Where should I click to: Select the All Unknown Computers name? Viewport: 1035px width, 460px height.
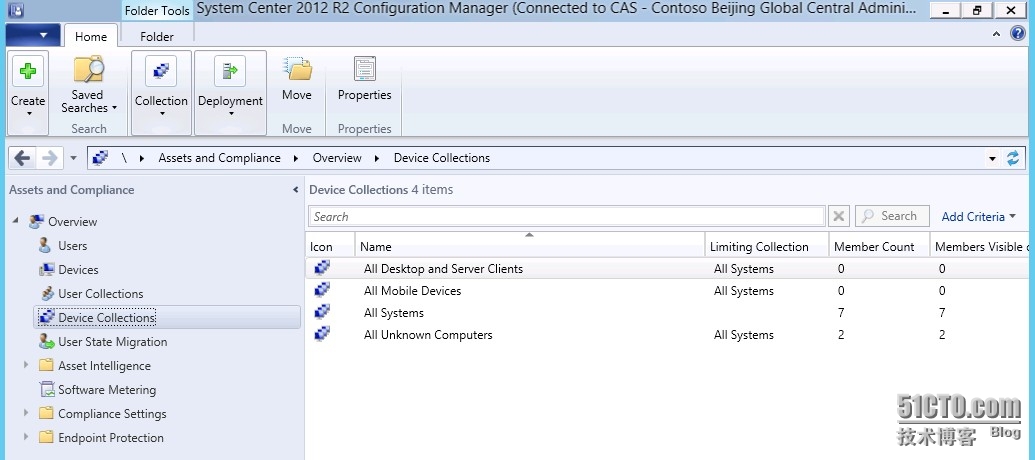pyautogui.click(x=428, y=335)
